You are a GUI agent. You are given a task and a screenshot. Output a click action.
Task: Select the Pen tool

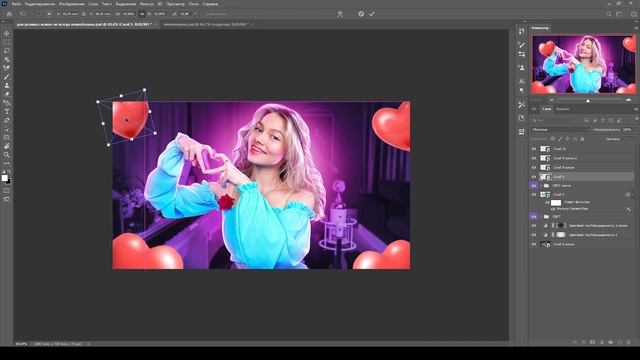coord(7,120)
